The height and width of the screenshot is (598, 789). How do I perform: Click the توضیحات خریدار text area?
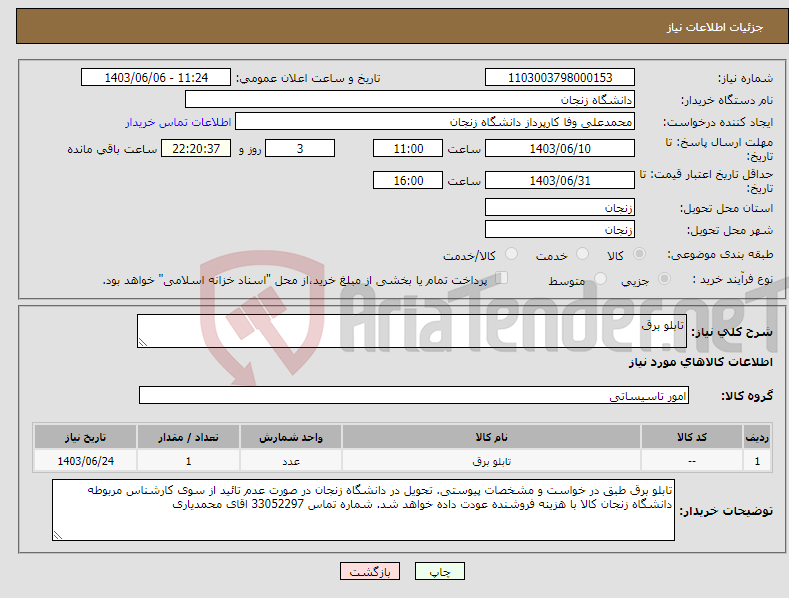363,510
